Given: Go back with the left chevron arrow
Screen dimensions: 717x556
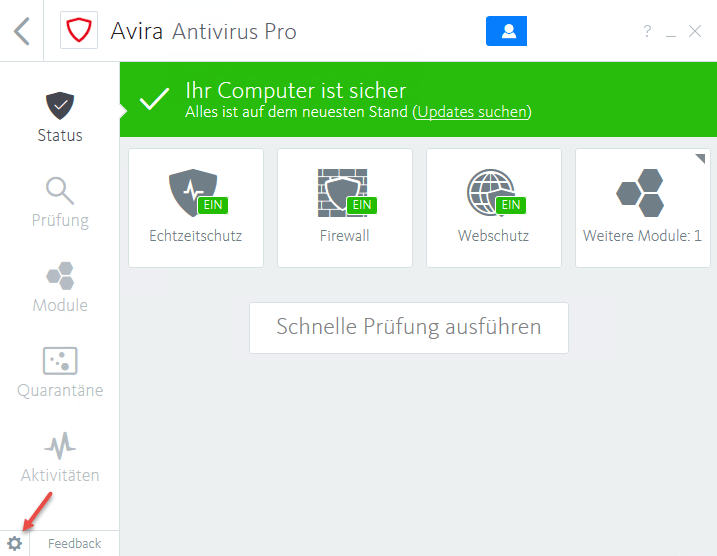Looking at the screenshot, I should [x=21, y=31].
